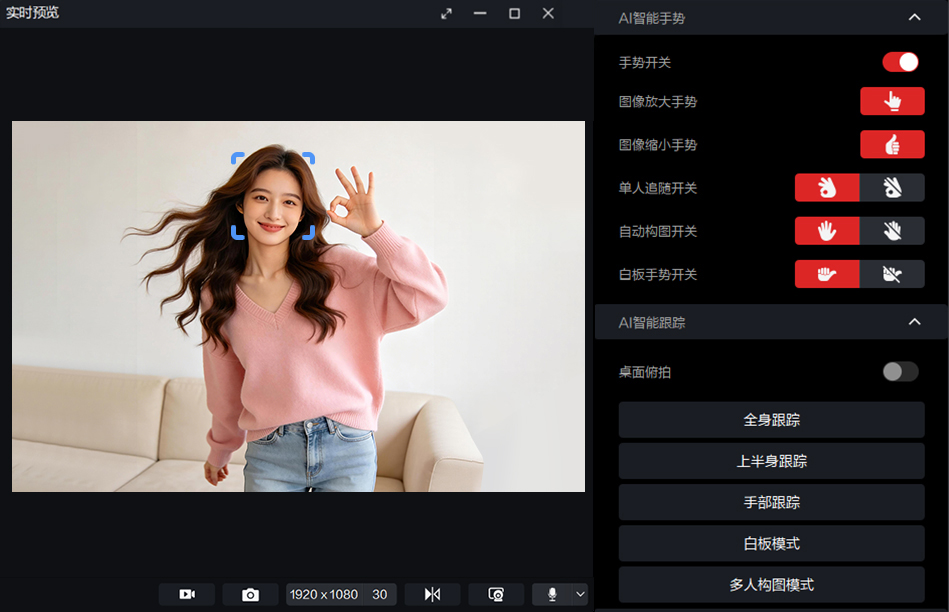Select 全身跟踪 tracking mode
The image size is (949, 612).
pos(772,420)
